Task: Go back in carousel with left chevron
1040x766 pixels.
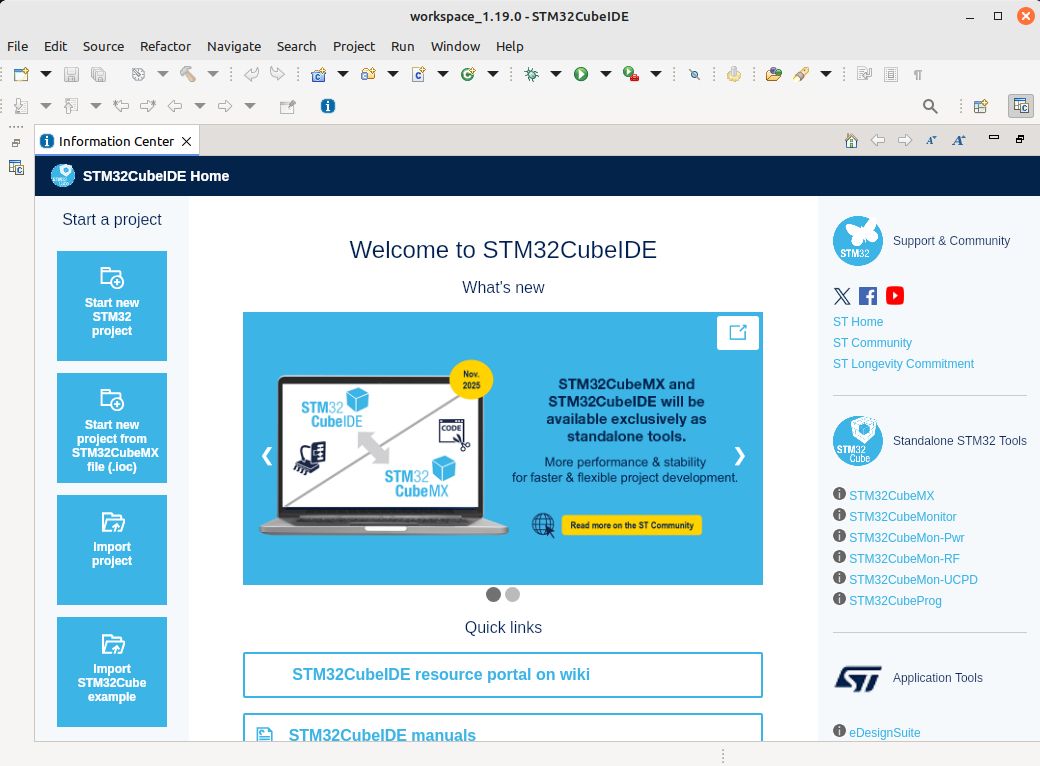Action: (x=267, y=456)
